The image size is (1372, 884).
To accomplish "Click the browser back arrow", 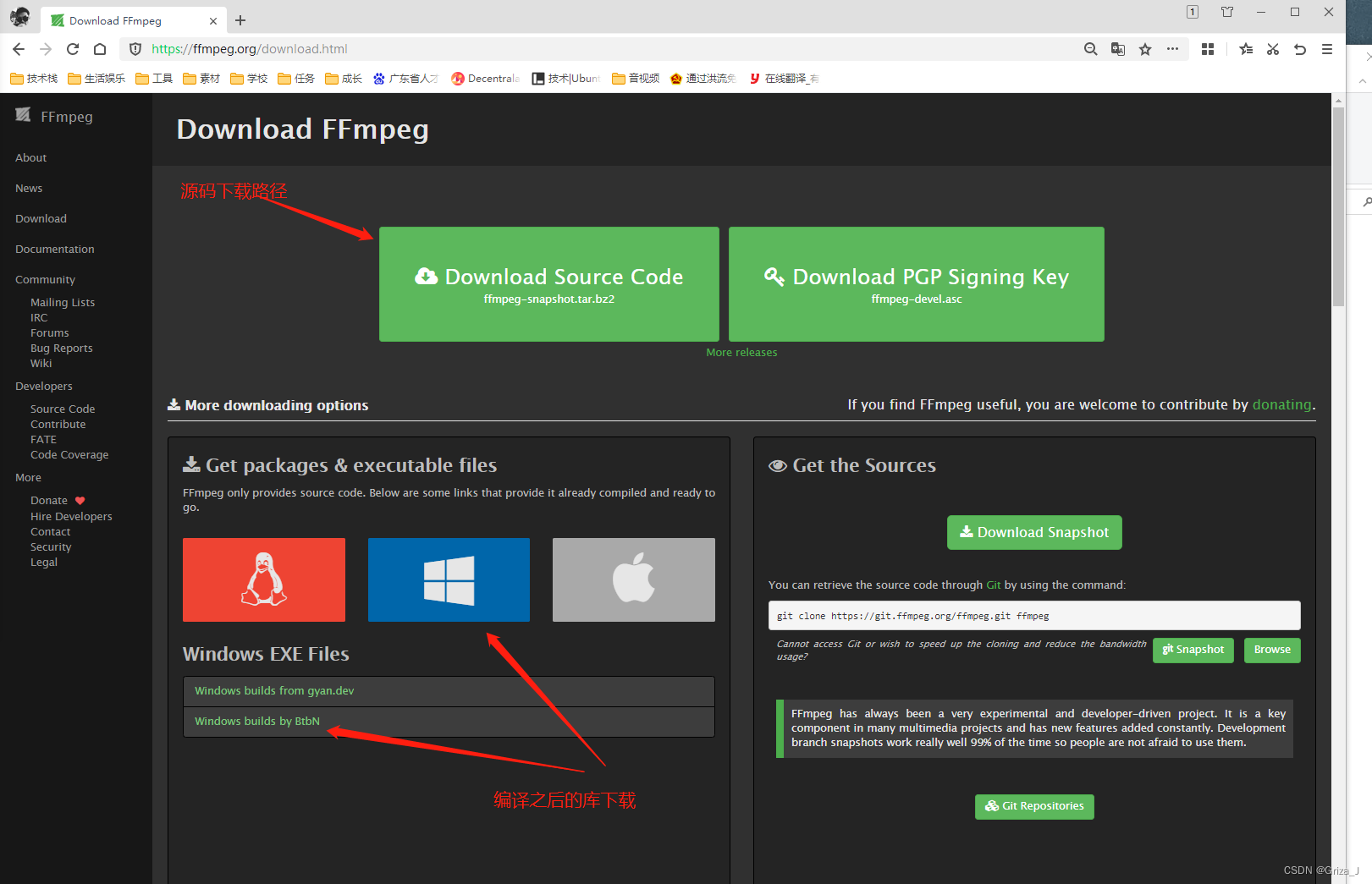I will (x=19, y=49).
